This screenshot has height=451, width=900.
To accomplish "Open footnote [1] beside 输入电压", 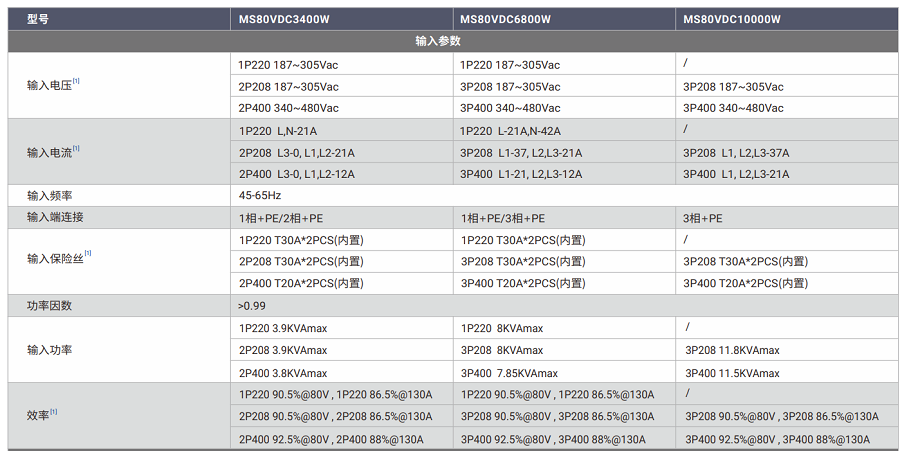I will point(76,82).
